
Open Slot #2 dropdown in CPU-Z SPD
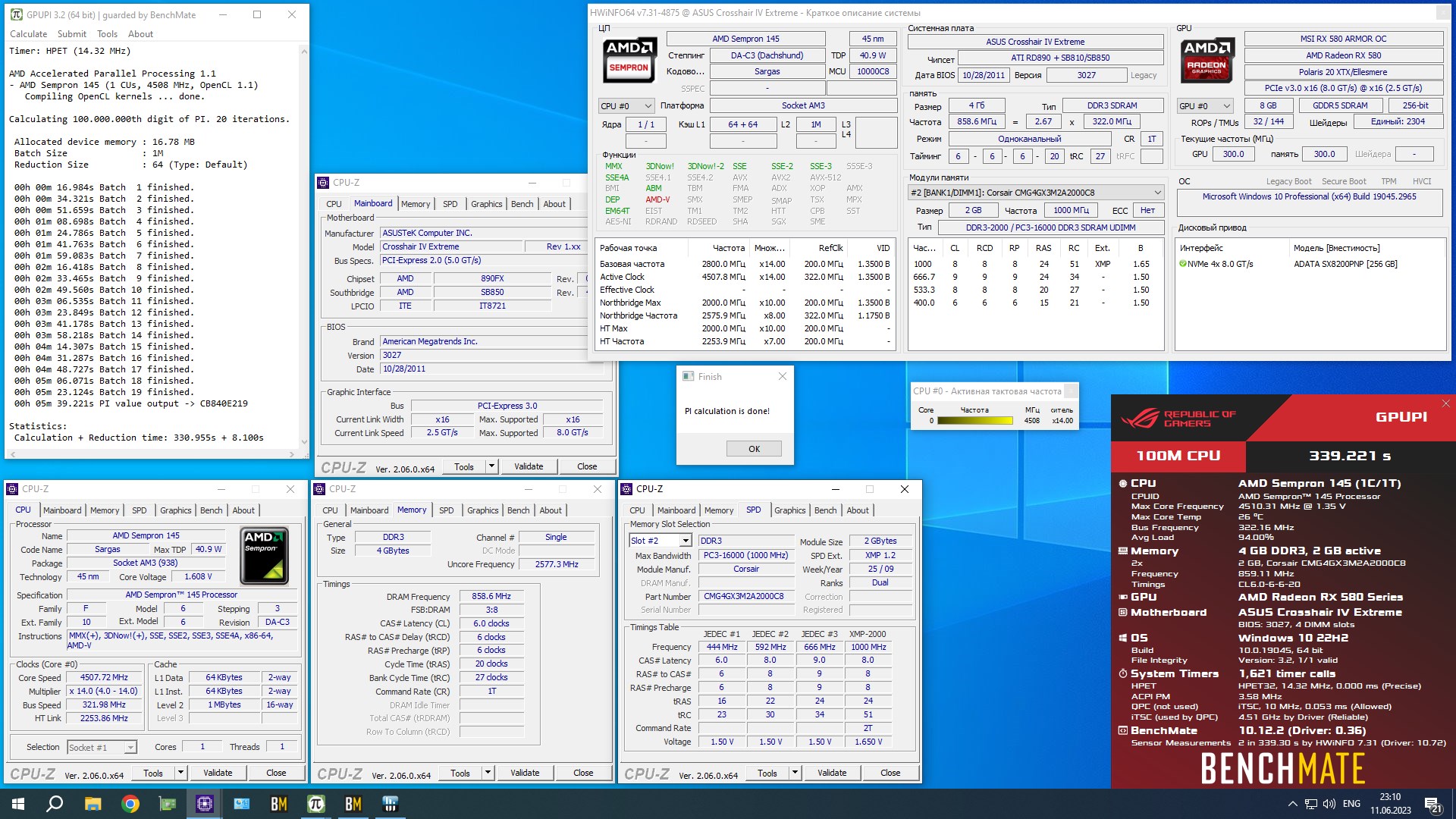click(686, 541)
